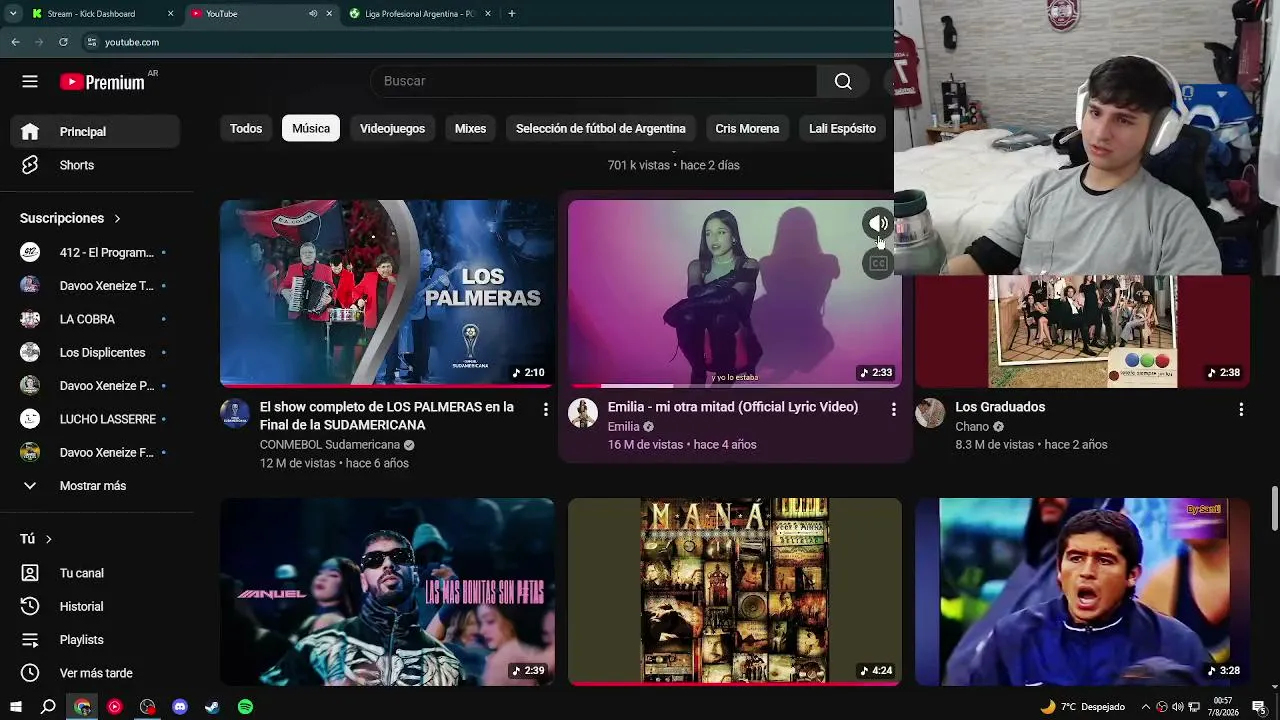Expand the Tú section arrow
Image resolution: width=1280 pixels, height=720 pixels.
tap(48, 539)
